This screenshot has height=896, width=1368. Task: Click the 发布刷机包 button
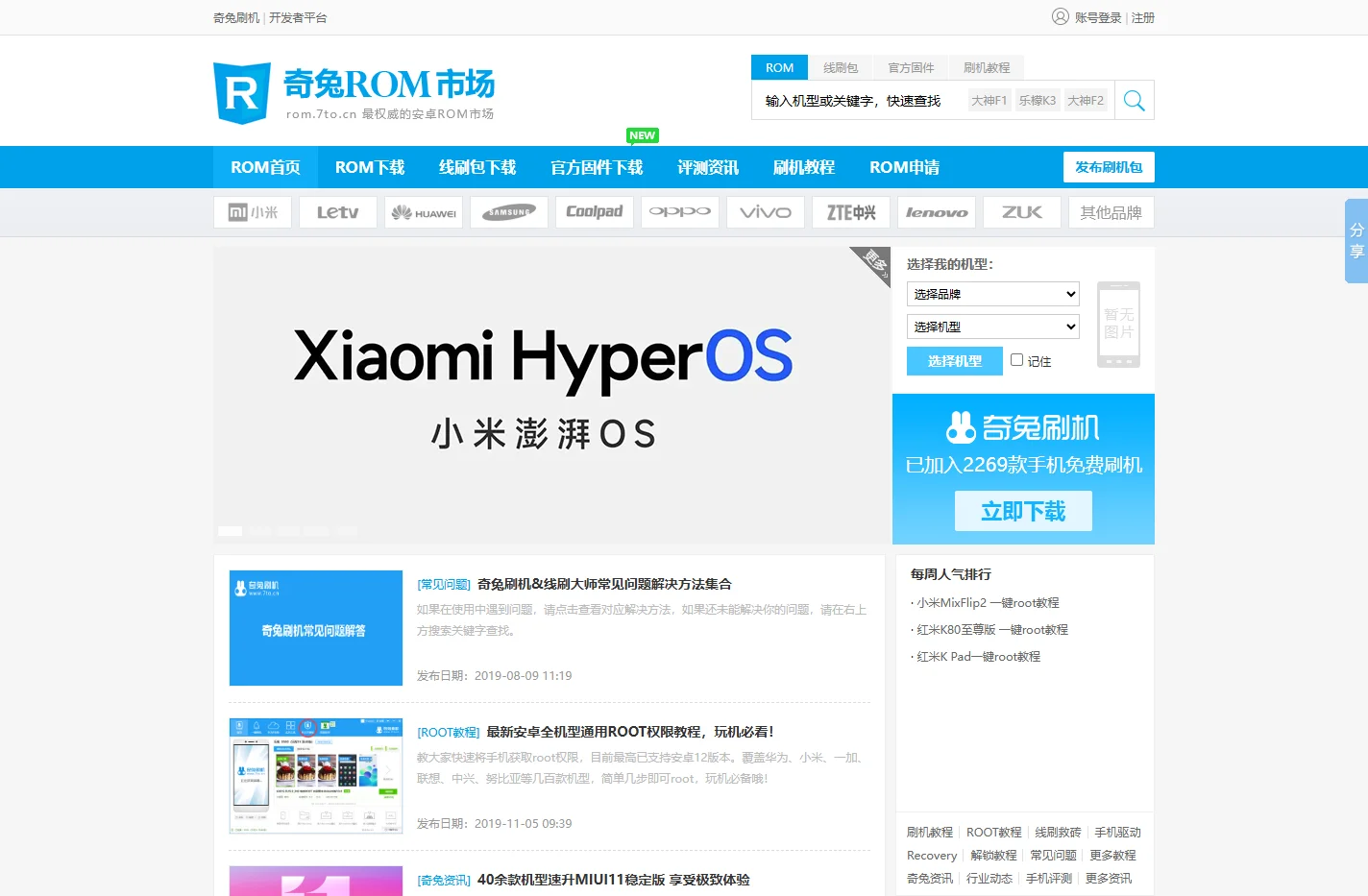tap(1109, 167)
